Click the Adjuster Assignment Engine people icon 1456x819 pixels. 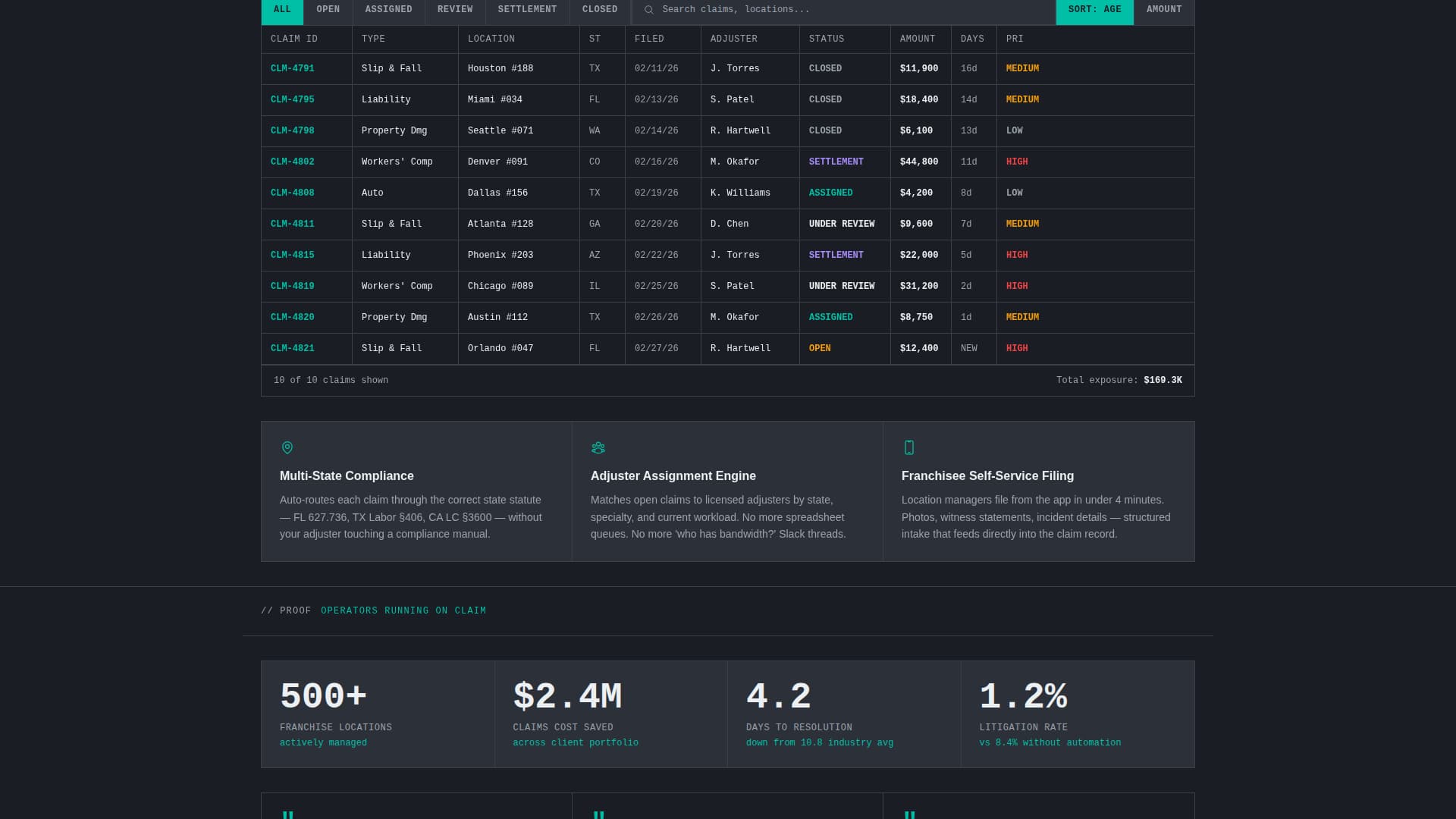[598, 448]
